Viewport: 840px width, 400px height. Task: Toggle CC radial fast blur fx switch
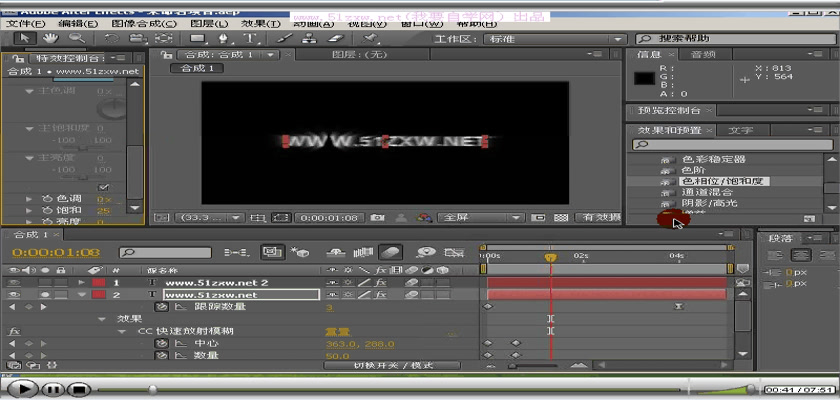pyautogui.click(x=12, y=331)
